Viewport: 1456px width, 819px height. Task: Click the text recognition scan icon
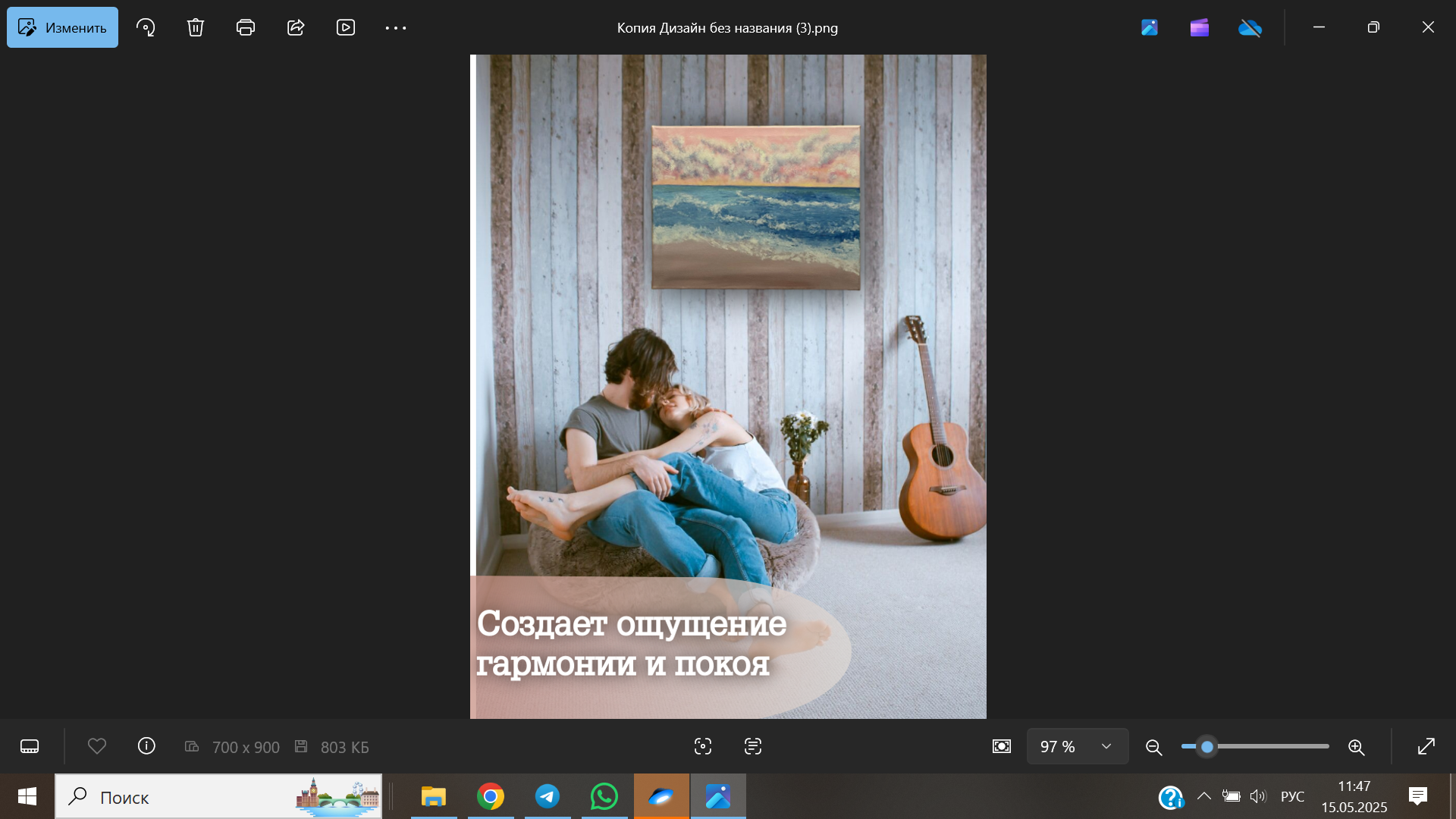[x=753, y=746]
